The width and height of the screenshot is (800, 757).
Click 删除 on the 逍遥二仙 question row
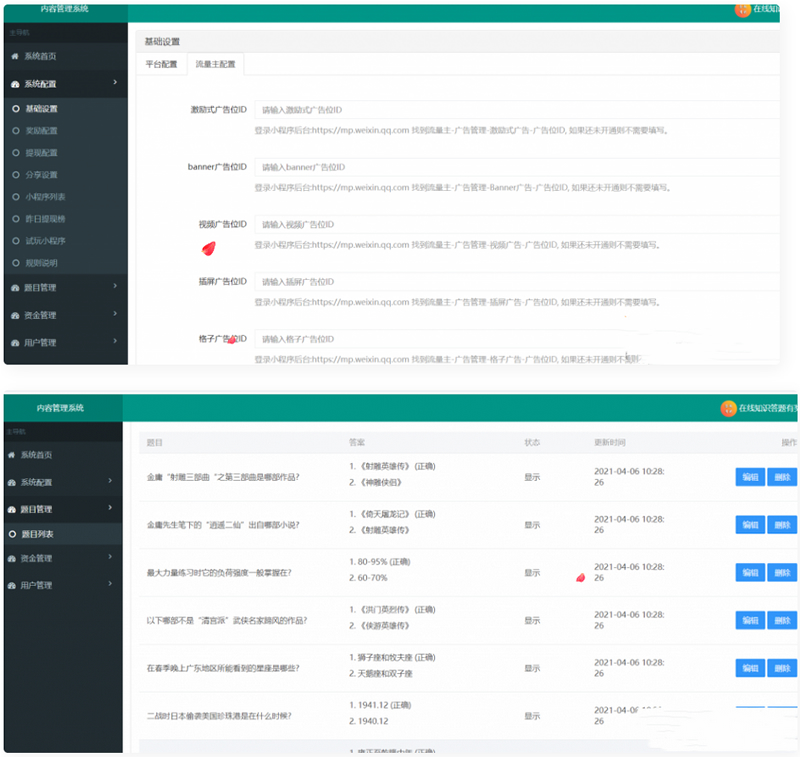(x=781, y=524)
